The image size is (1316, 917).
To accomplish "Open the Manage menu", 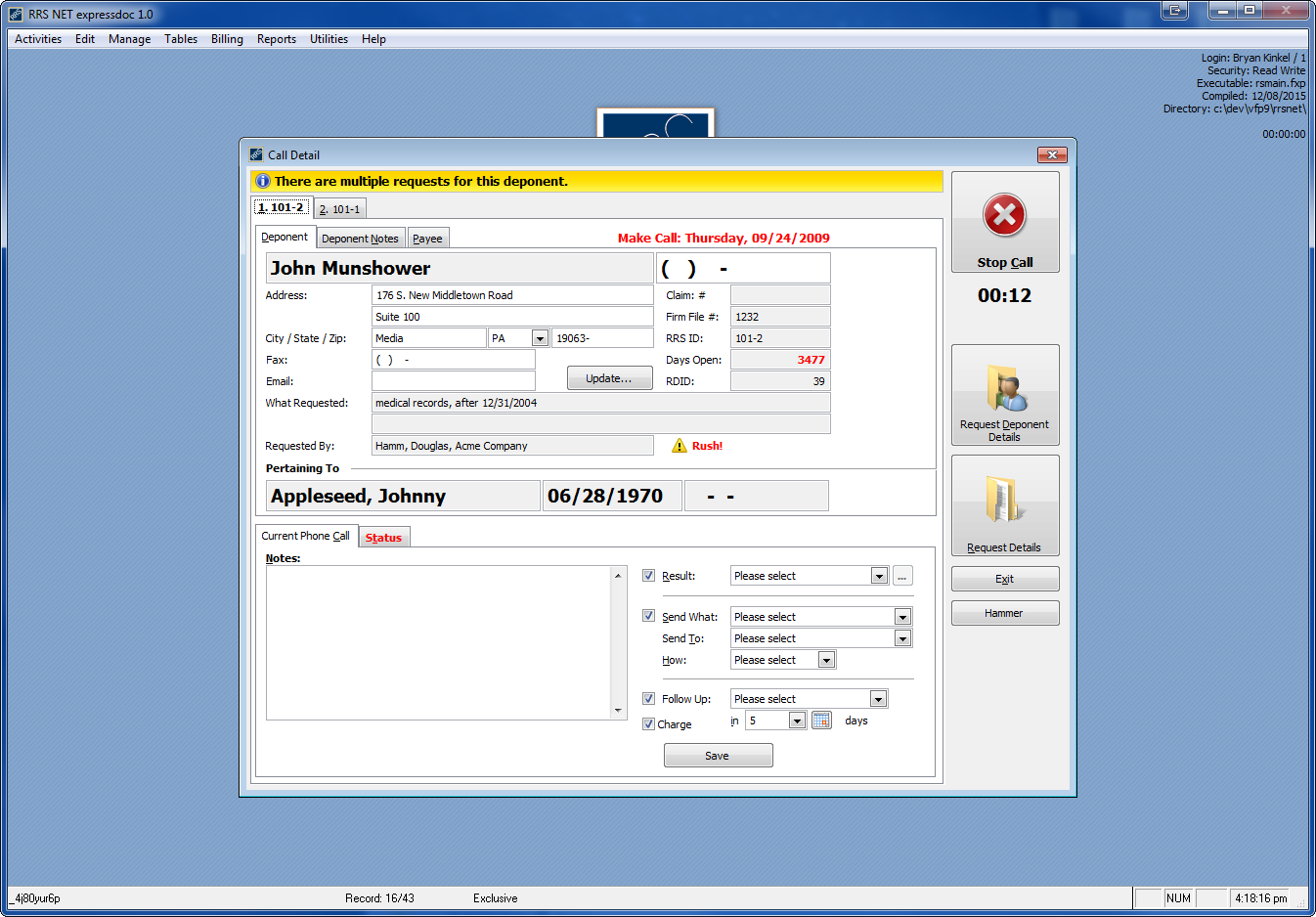I will 129,39.
